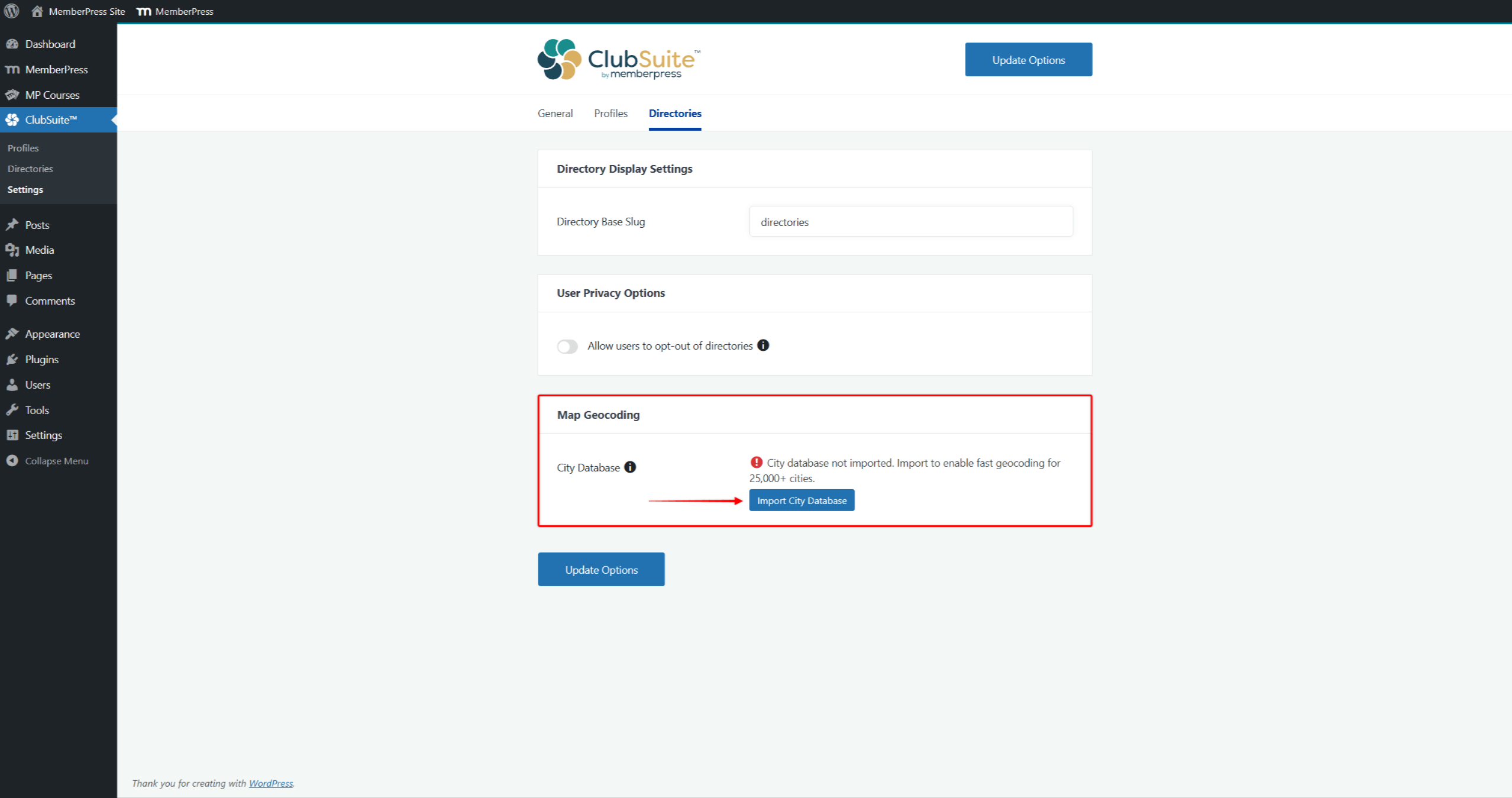Open the WordPress footer link

coord(271,783)
